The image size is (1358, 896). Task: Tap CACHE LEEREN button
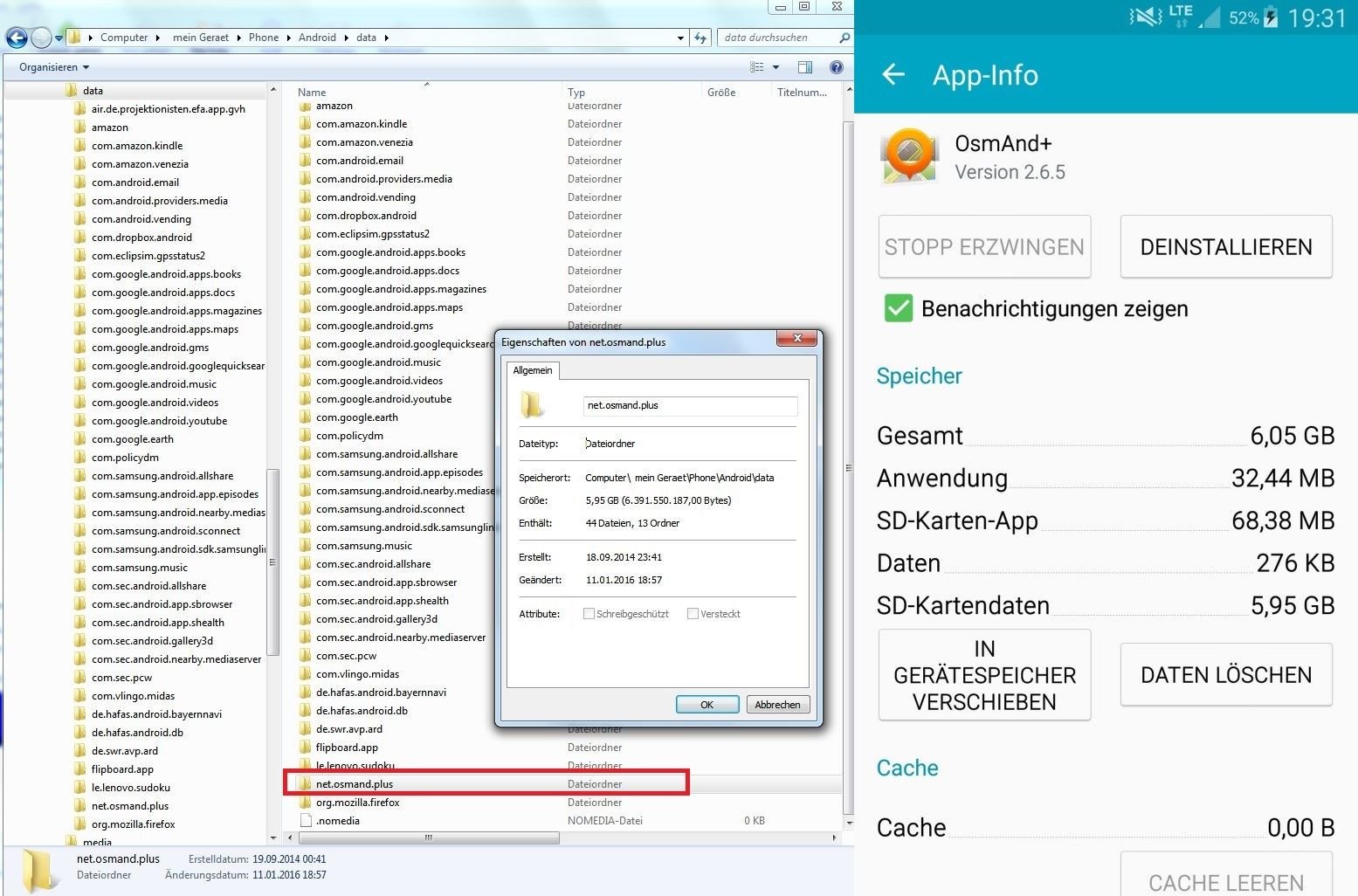pos(1226,876)
